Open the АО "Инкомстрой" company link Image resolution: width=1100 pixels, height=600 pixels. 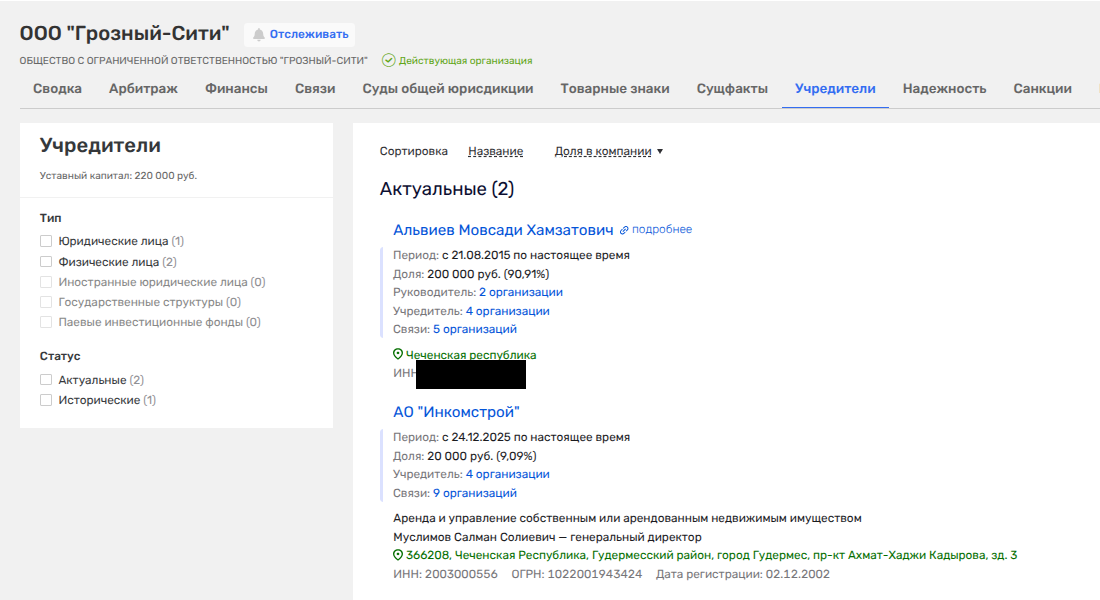tap(456, 412)
